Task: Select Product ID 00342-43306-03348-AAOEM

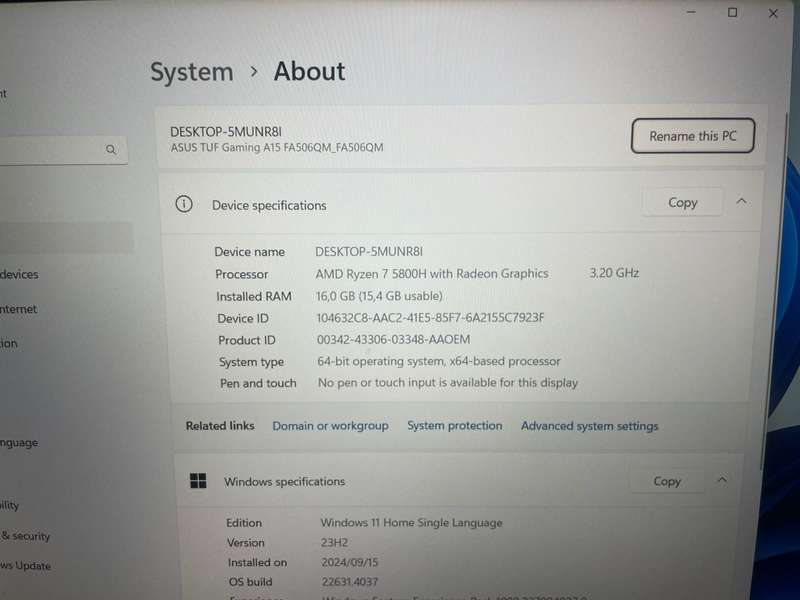Action: pos(393,340)
